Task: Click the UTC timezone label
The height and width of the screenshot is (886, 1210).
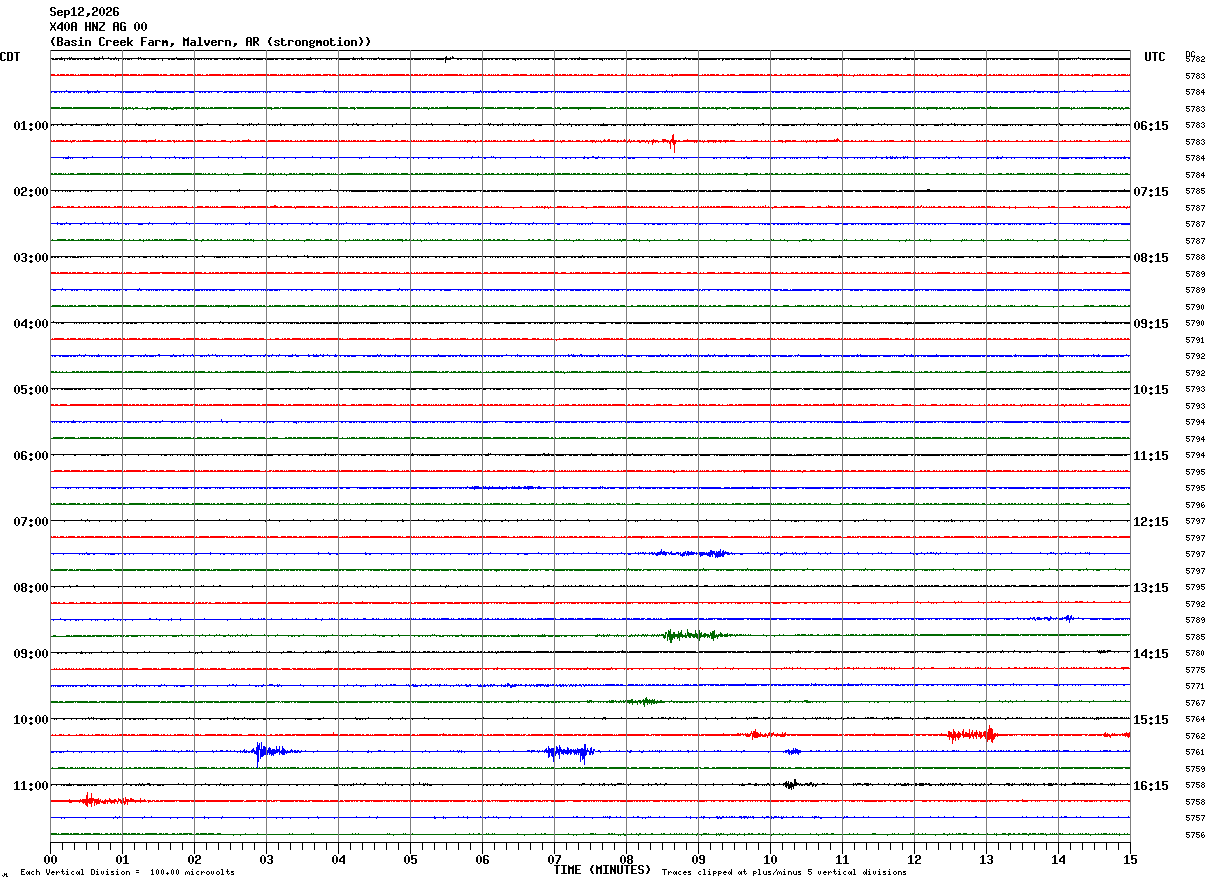Action: pyautogui.click(x=1155, y=57)
